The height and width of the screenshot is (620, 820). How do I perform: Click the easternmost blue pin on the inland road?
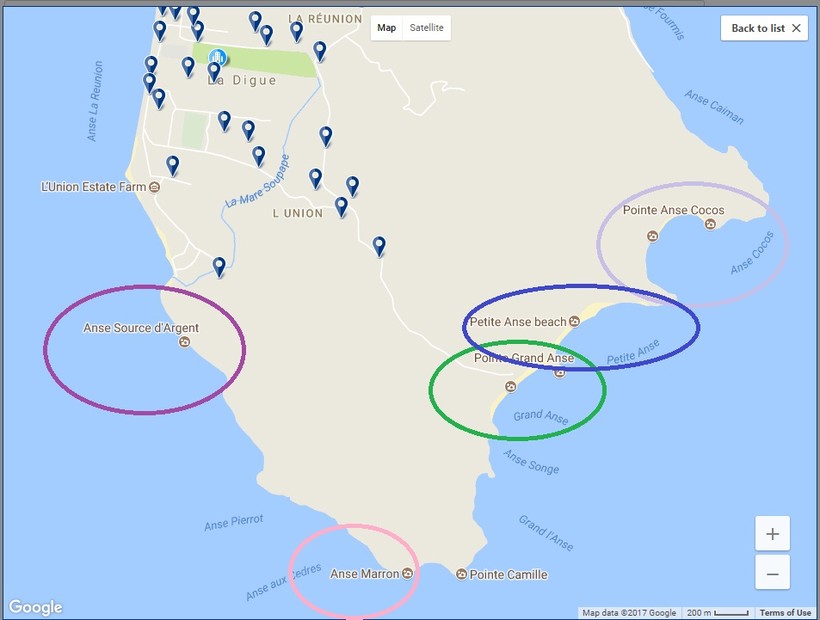coord(379,245)
